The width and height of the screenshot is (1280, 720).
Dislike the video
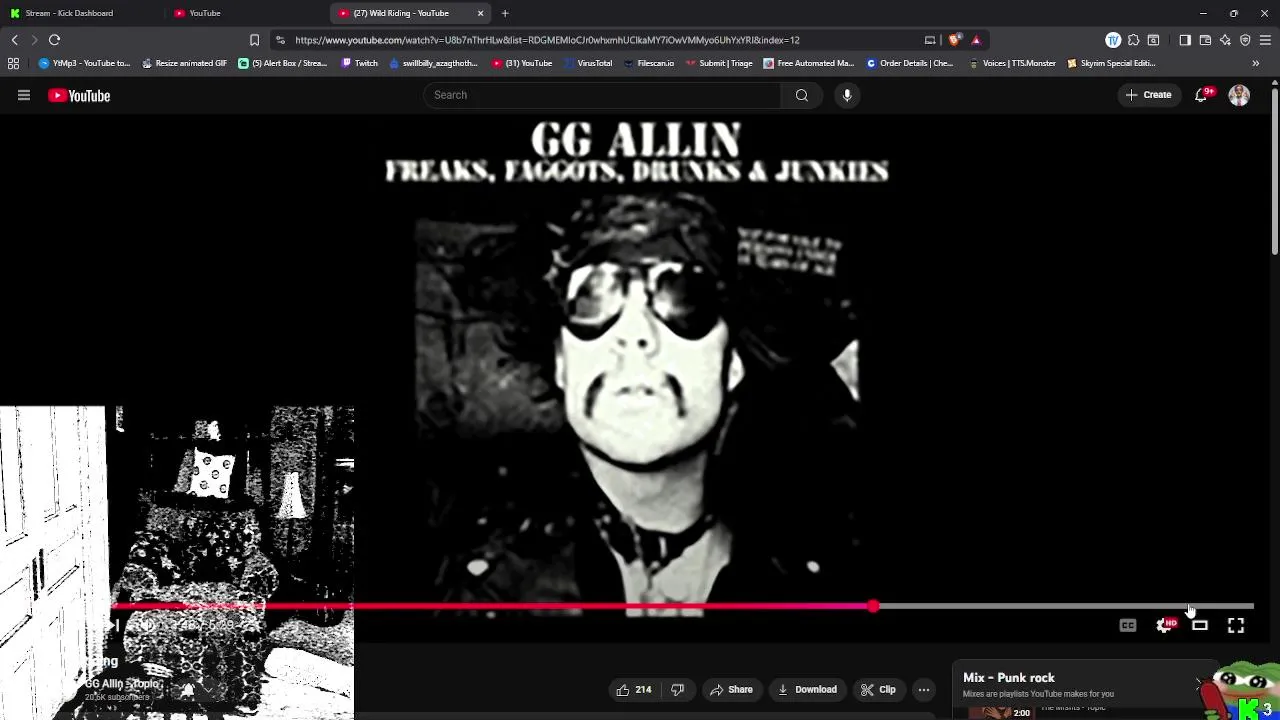pos(677,689)
